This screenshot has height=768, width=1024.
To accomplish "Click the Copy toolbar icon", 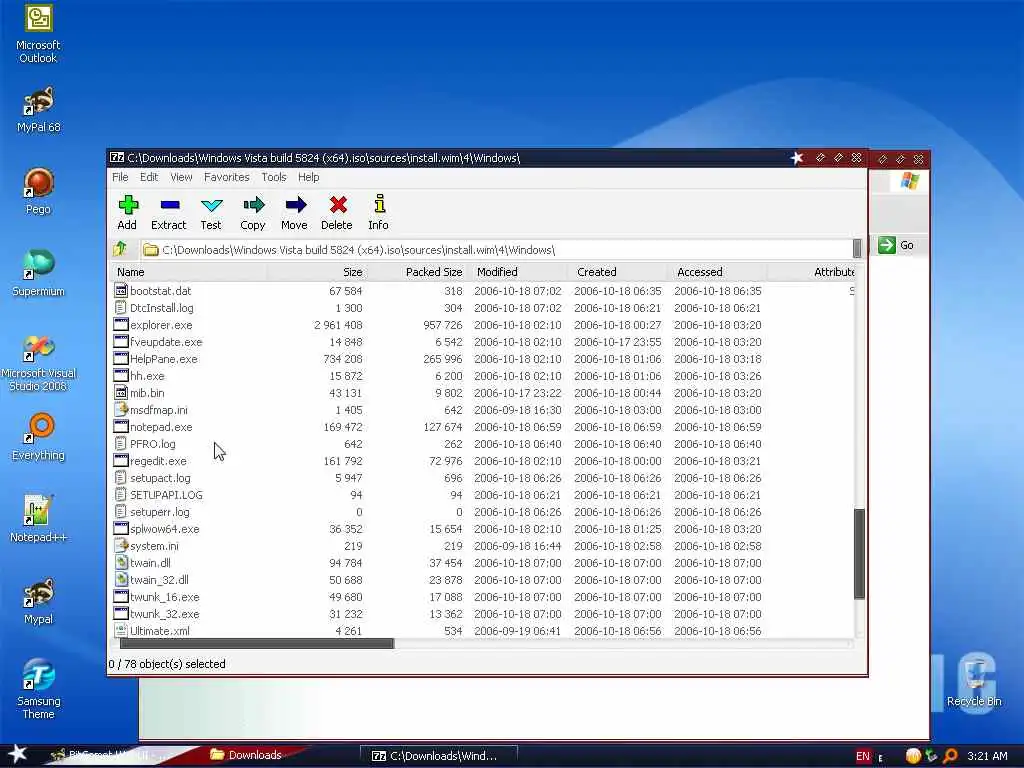I will (x=253, y=205).
